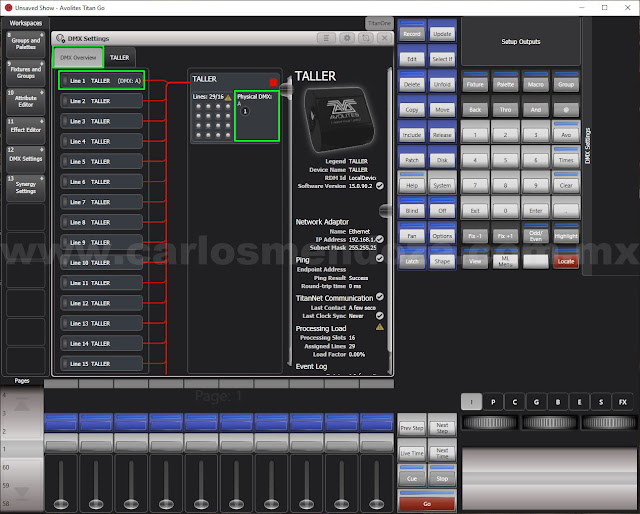Select the Line 15 TALLER row
Screen dimensions: 640x514
102,364
